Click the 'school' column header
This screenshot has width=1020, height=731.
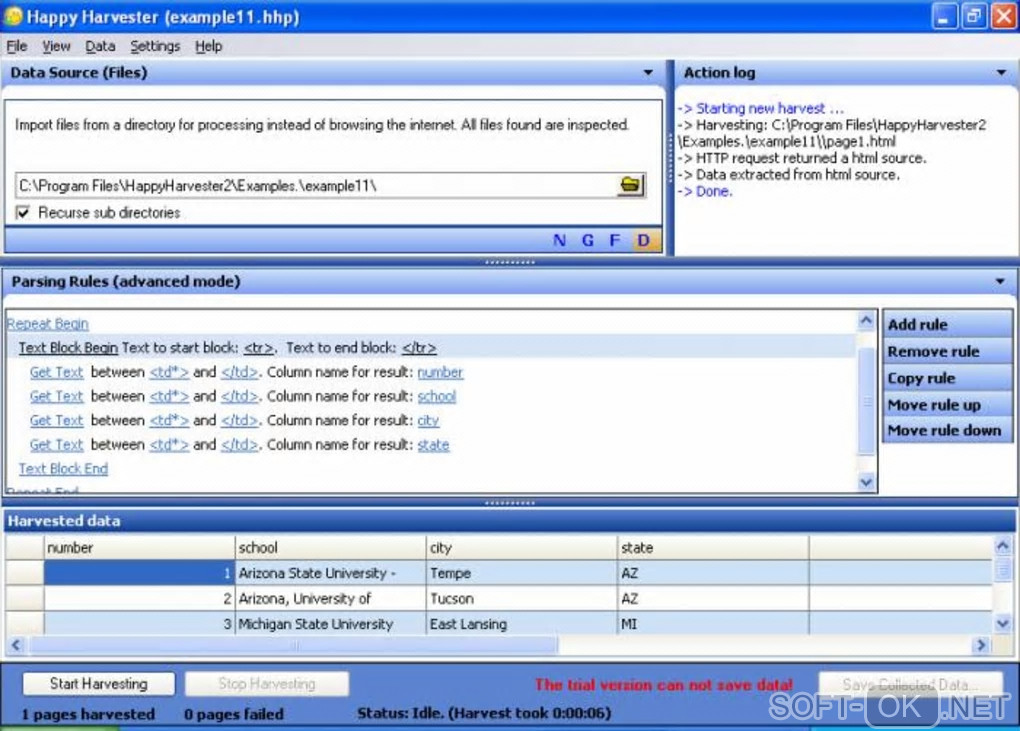[x=330, y=548]
